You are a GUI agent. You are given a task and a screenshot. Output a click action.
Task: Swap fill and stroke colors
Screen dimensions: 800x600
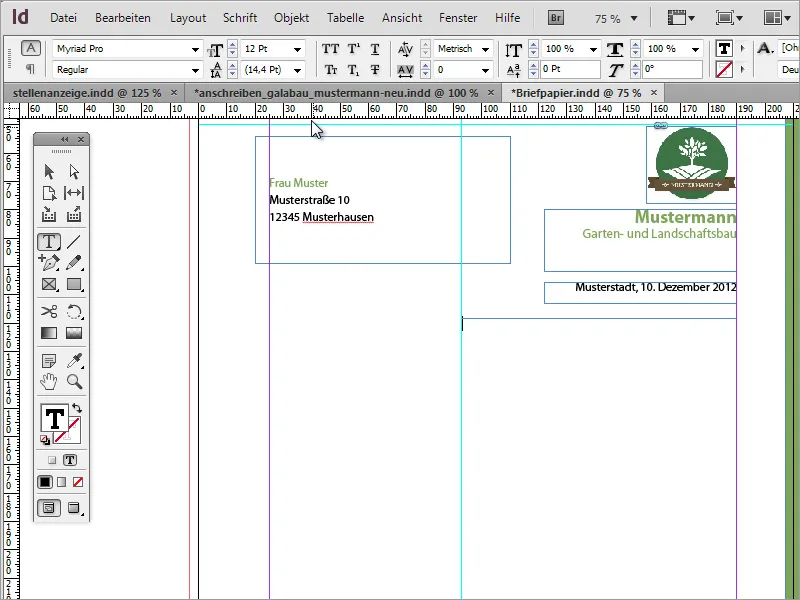77,408
